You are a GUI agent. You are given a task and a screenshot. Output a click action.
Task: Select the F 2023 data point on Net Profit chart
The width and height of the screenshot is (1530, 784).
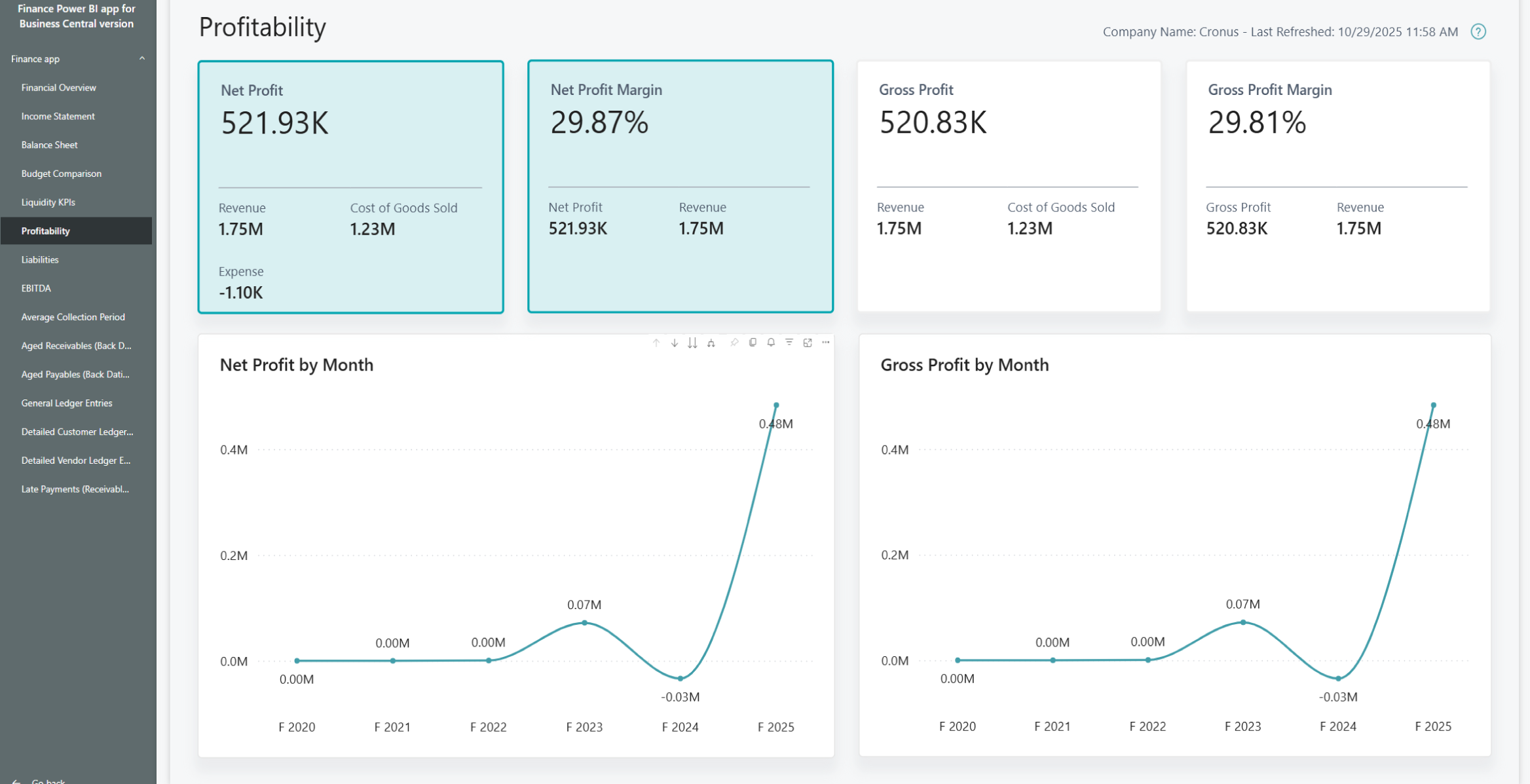pyautogui.click(x=584, y=622)
